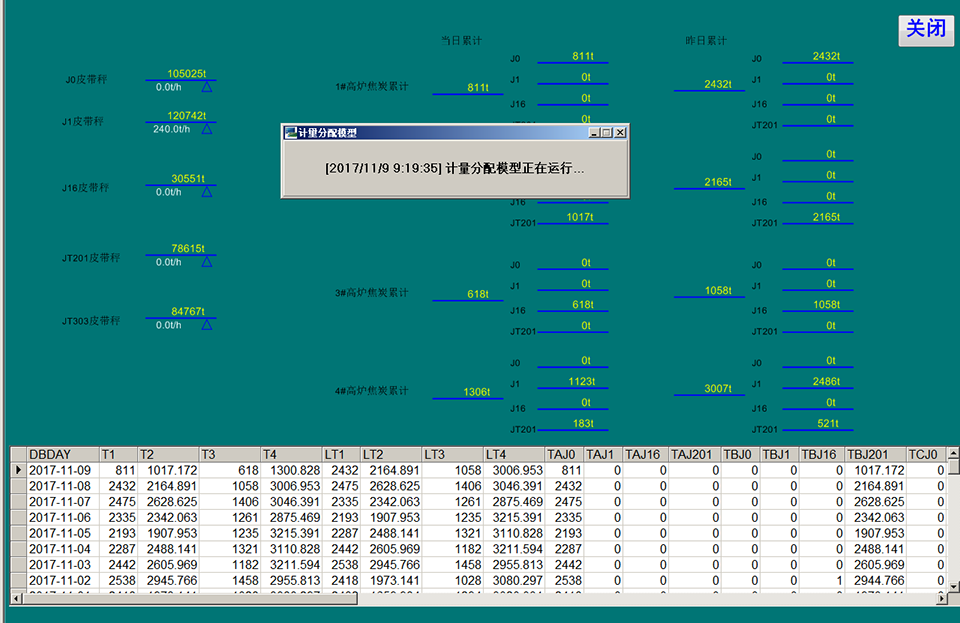Maximize the 计量分配模型 dialog
The height and width of the screenshot is (623, 960).
click(x=607, y=132)
